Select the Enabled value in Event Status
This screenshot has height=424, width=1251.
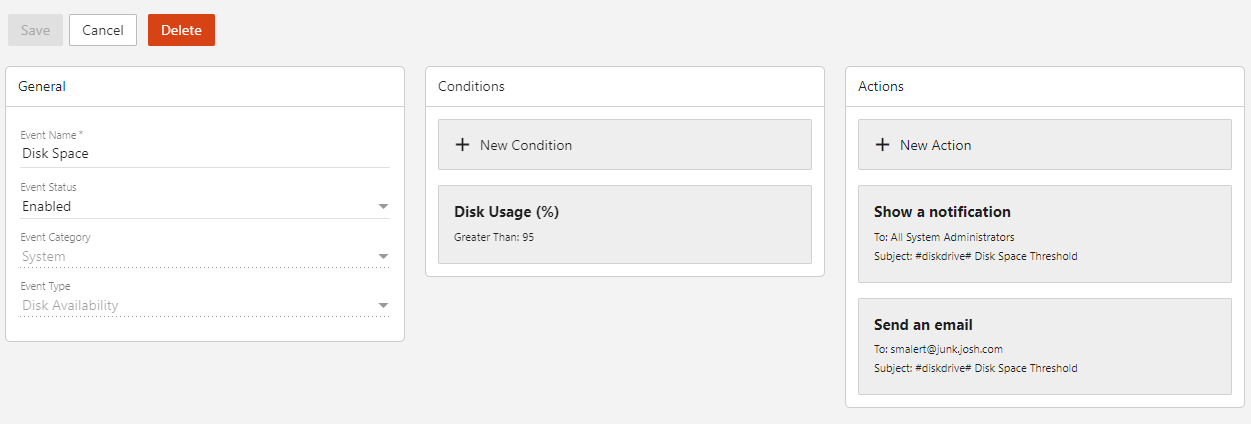[47, 207]
